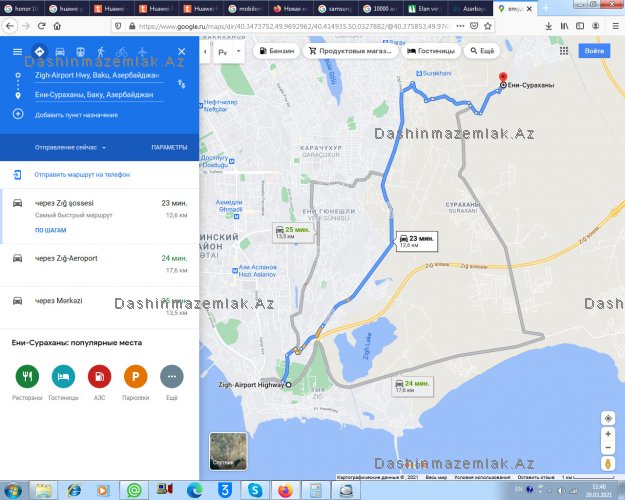The width and height of the screenshot is (625, 500).
Task: Open ПО ШАГАМ step-by-step directions
Action: [51, 230]
